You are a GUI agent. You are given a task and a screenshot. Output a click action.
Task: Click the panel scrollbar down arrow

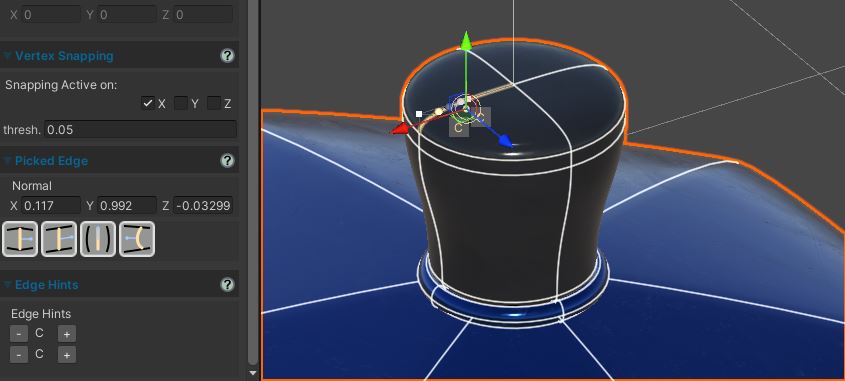click(x=253, y=373)
